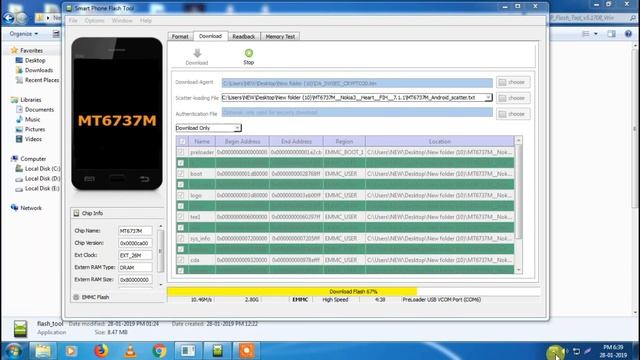Click the Explorer help question-mark icon
640x360 pixels.
[x=628, y=34]
